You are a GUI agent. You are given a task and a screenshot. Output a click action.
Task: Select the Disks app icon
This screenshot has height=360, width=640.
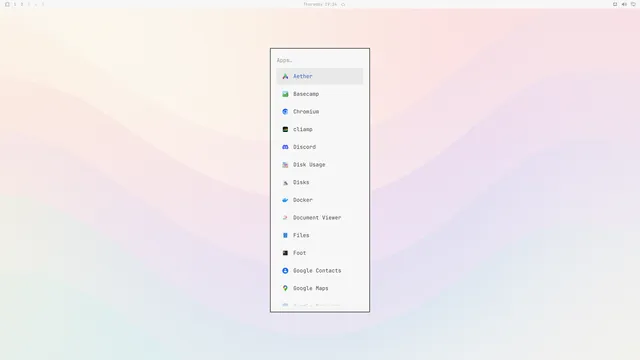click(x=285, y=182)
